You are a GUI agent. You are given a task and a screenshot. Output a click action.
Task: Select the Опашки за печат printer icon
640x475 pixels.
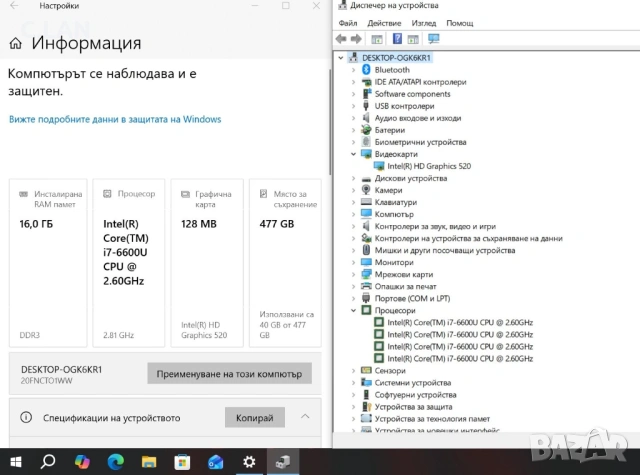[366, 286]
